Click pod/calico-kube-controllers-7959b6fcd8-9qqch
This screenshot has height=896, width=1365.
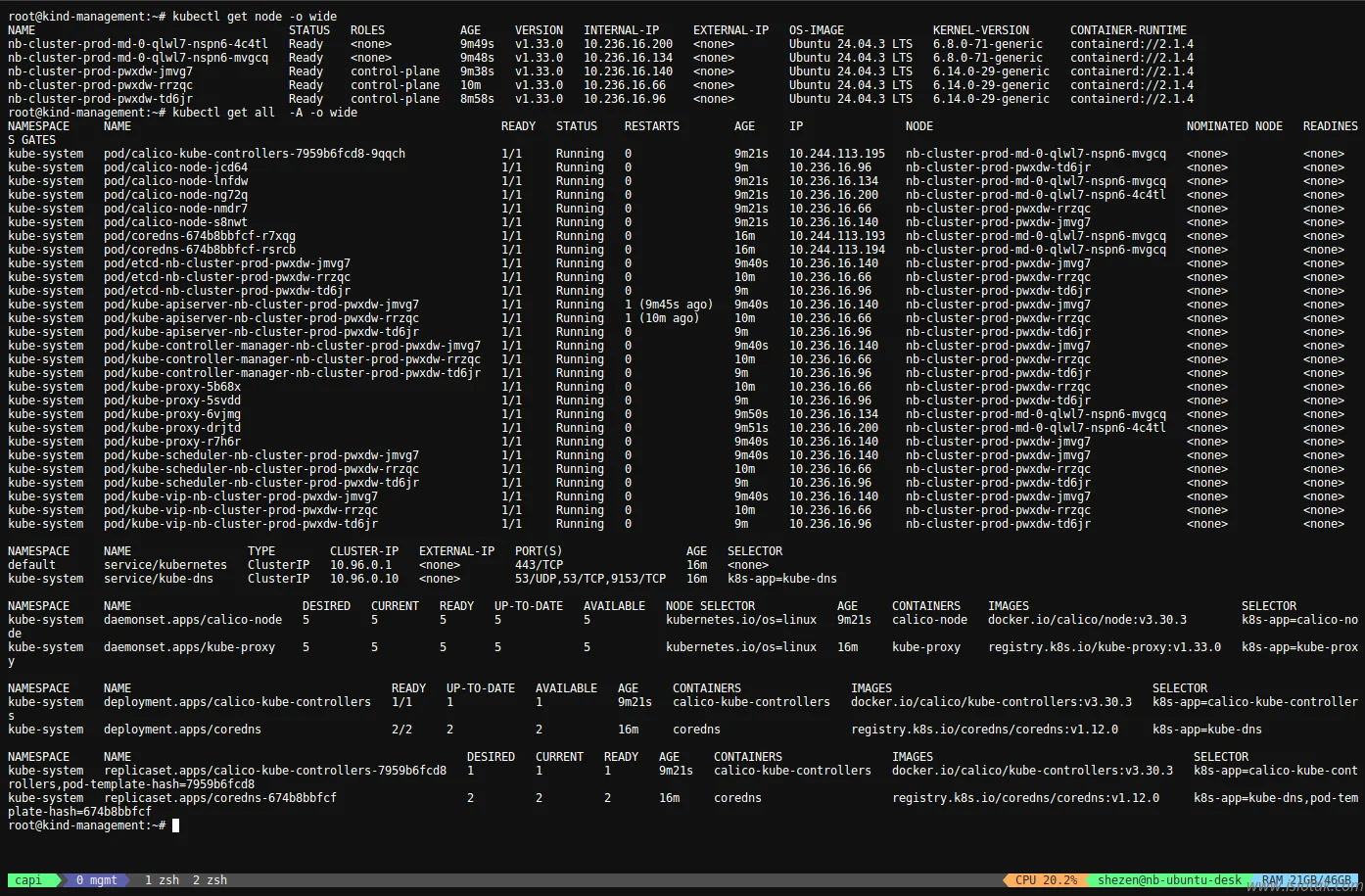(255, 154)
